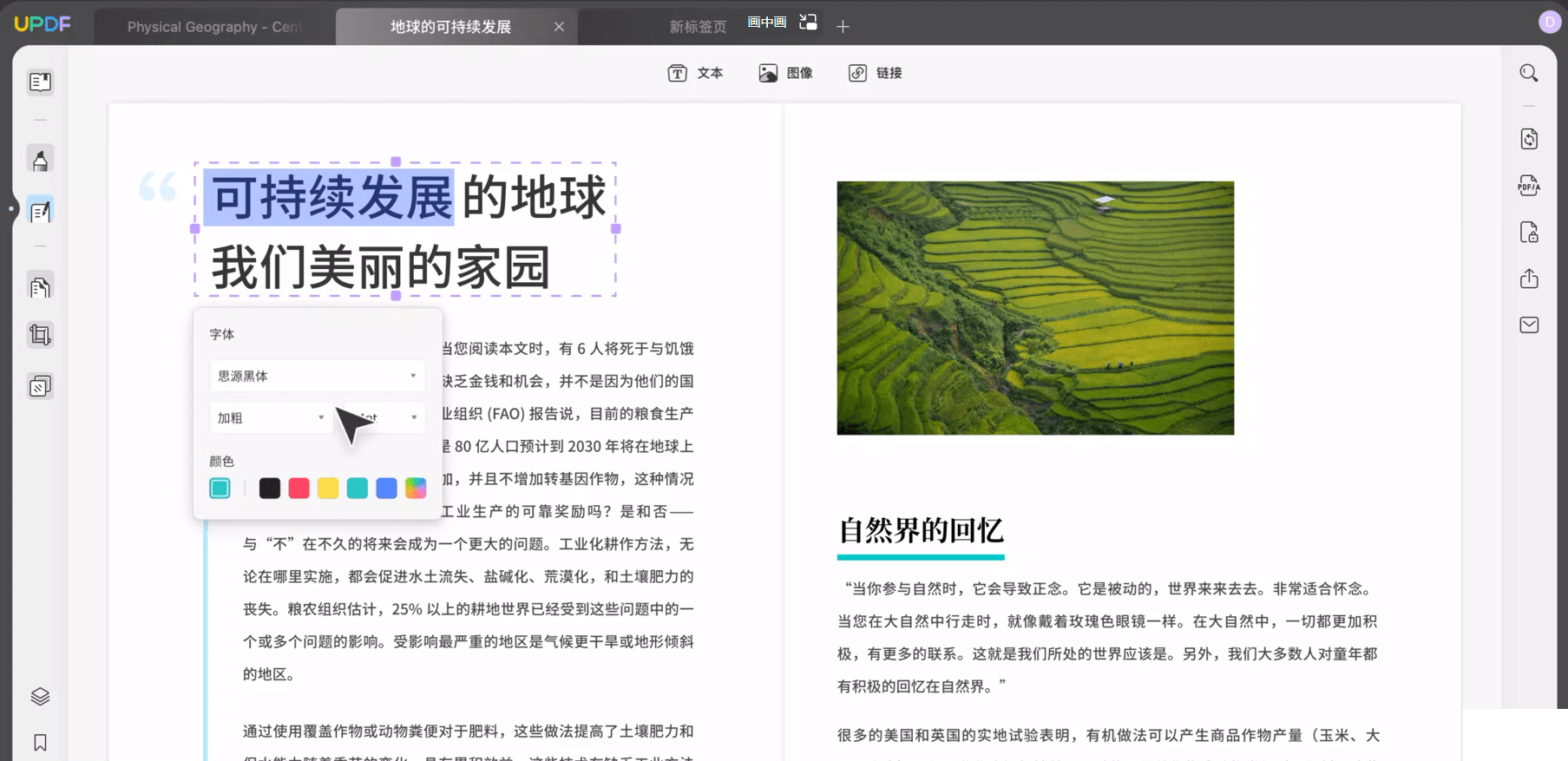1568x761 pixels.
Task: Expand the 思源黑体 font dropdown
Action: click(317, 376)
